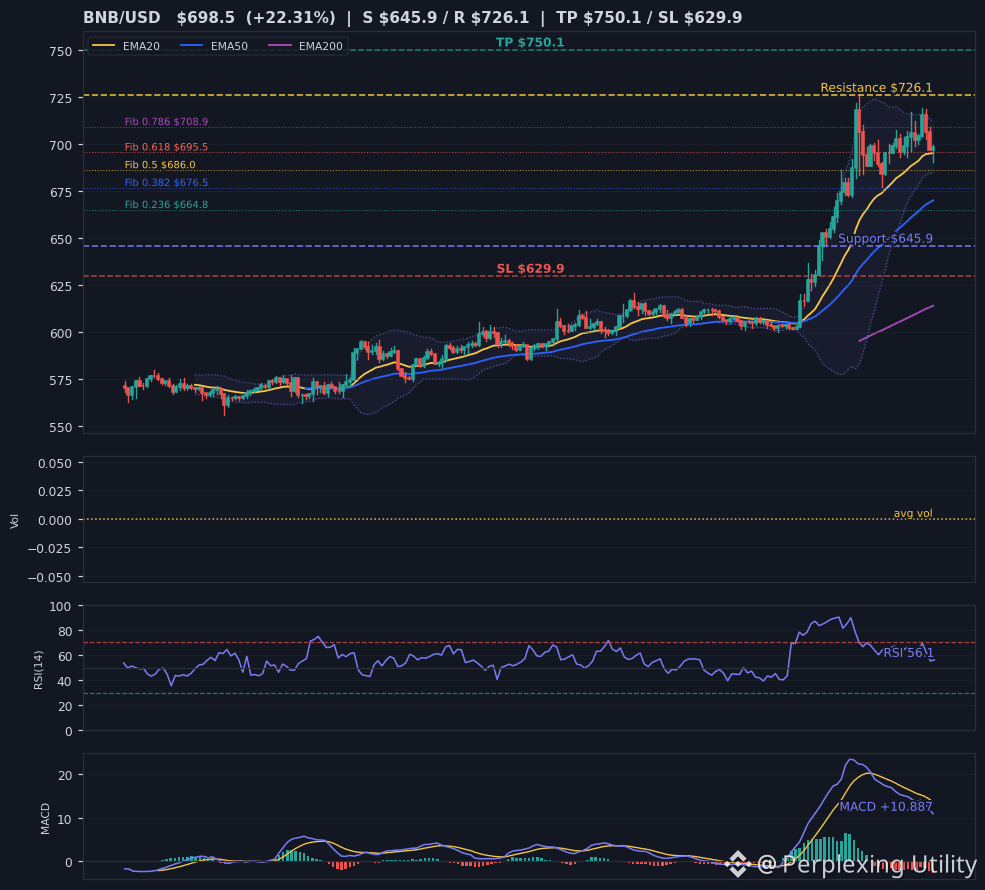Click the RSI(14) axis label

[39, 670]
